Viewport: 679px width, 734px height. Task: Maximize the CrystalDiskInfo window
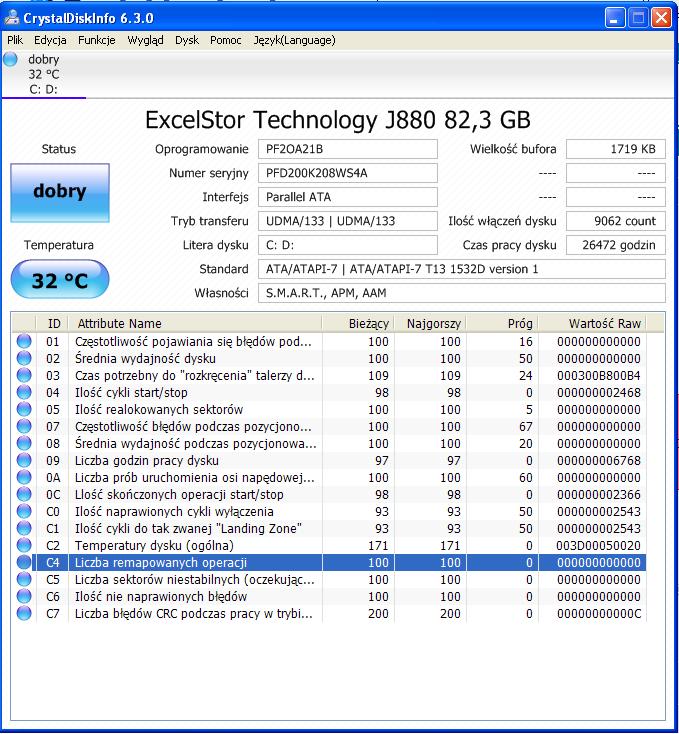[638, 18]
